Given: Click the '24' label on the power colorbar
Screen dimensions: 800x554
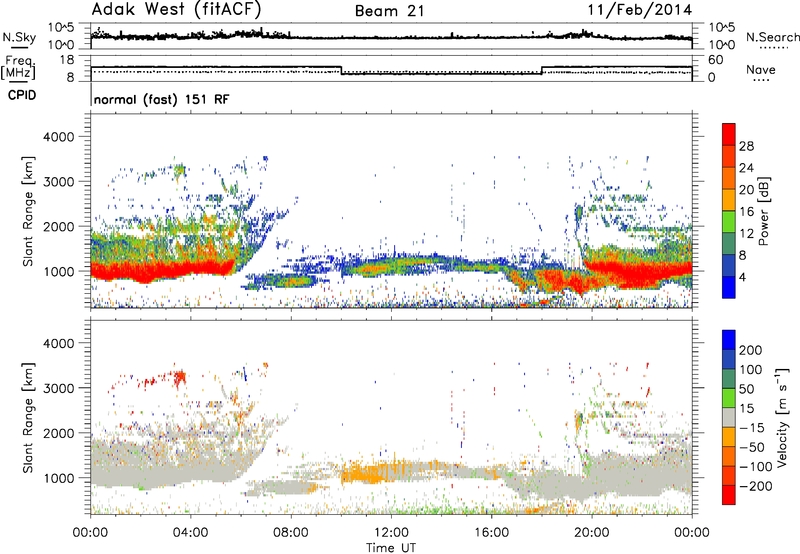Looking at the screenshot, I should (x=746, y=168).
